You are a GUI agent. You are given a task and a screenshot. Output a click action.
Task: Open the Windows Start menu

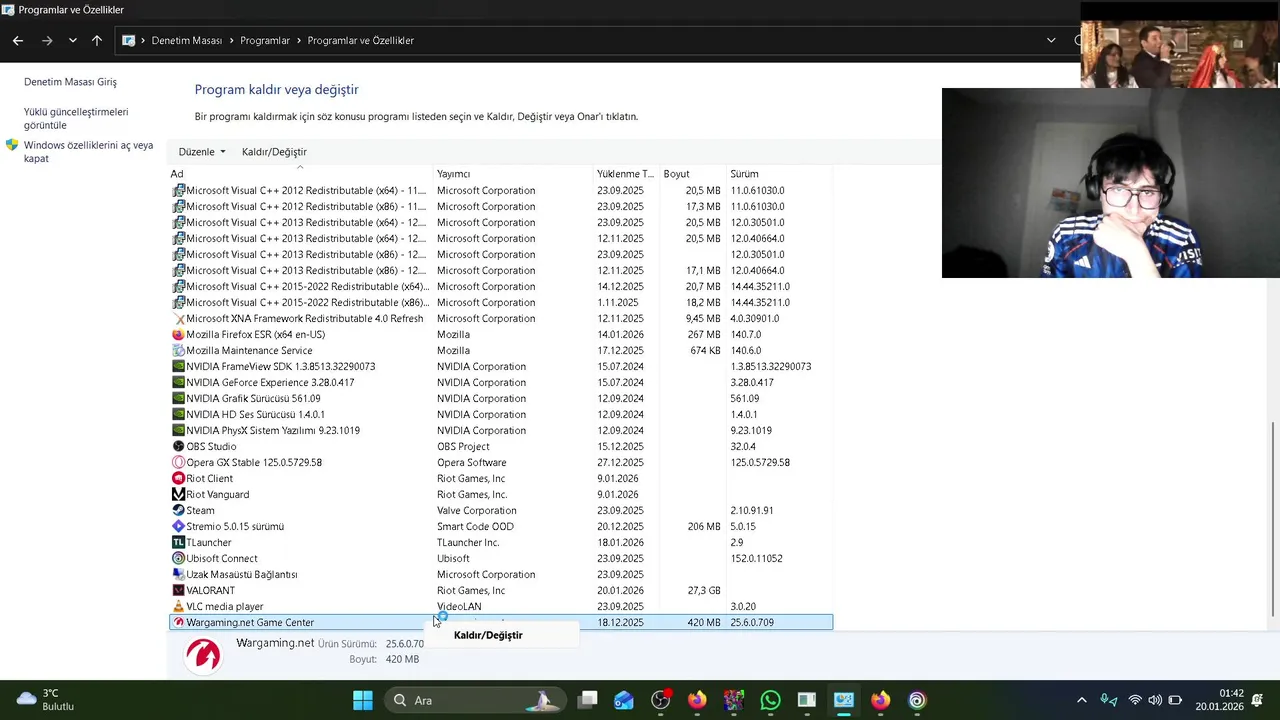(x=363, y=700)
